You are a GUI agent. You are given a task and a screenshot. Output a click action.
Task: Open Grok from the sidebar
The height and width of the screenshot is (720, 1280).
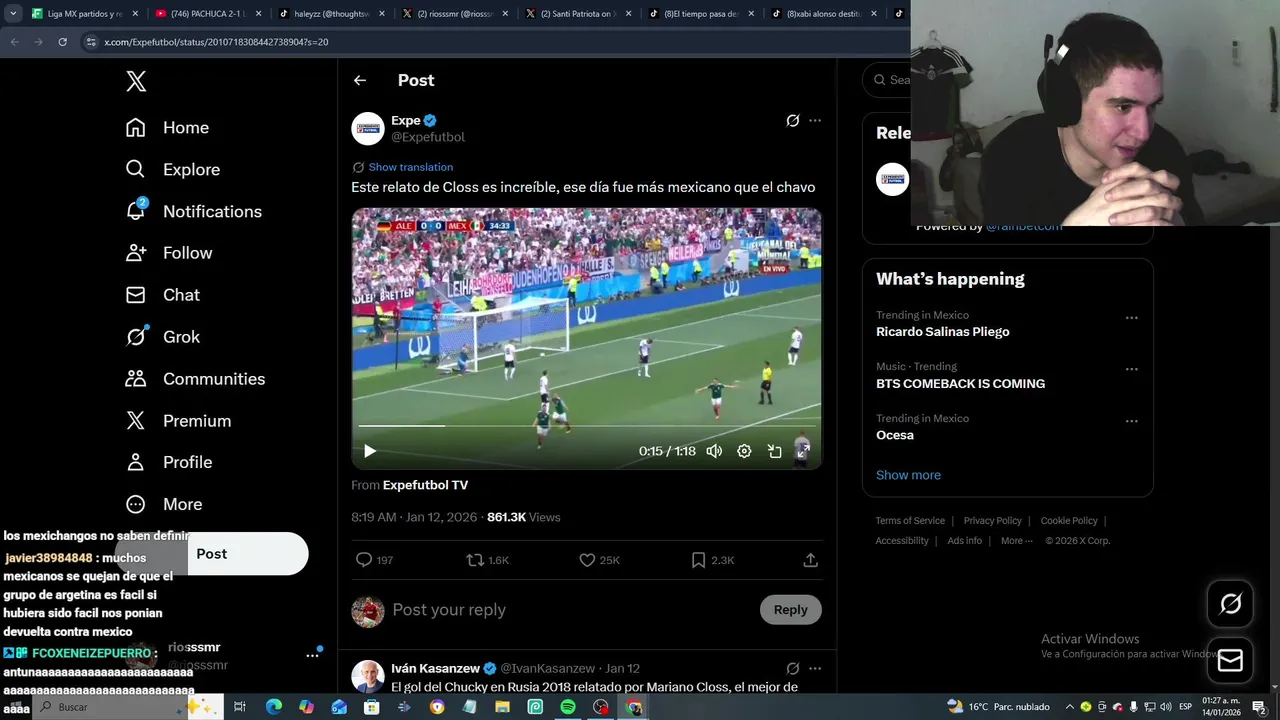coord(162,337)
